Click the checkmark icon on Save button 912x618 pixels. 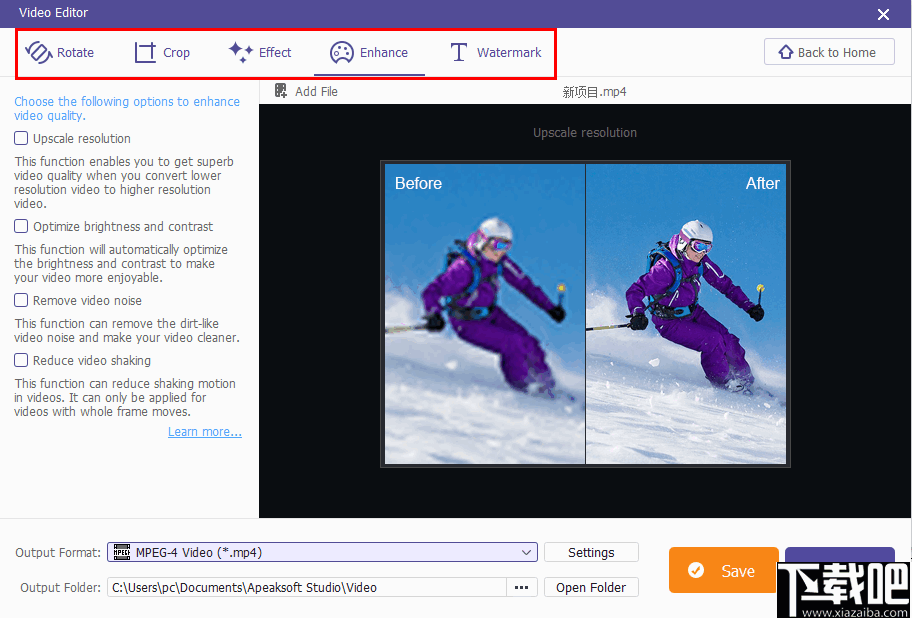point(697,570)
